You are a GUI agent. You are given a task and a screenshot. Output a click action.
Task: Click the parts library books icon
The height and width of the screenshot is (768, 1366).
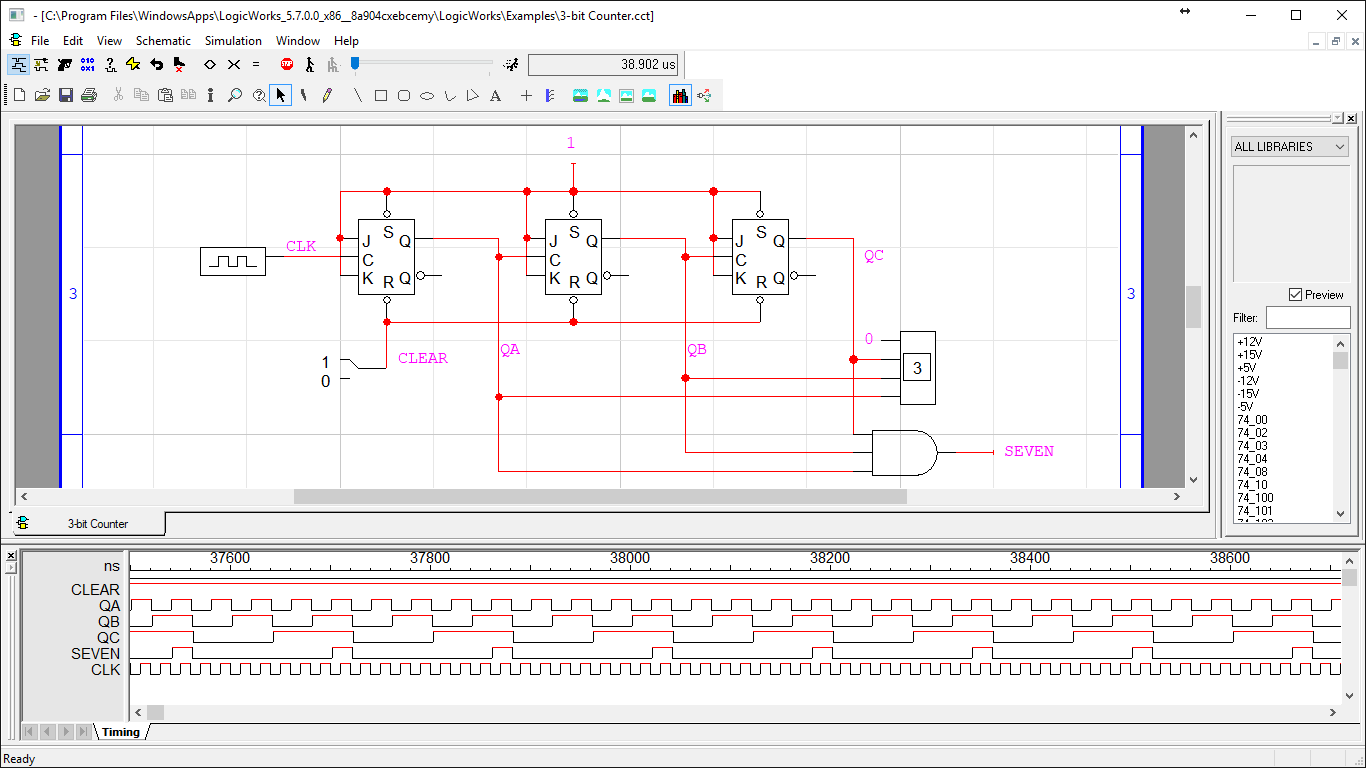pyautogui.click(x=680, y=95)
